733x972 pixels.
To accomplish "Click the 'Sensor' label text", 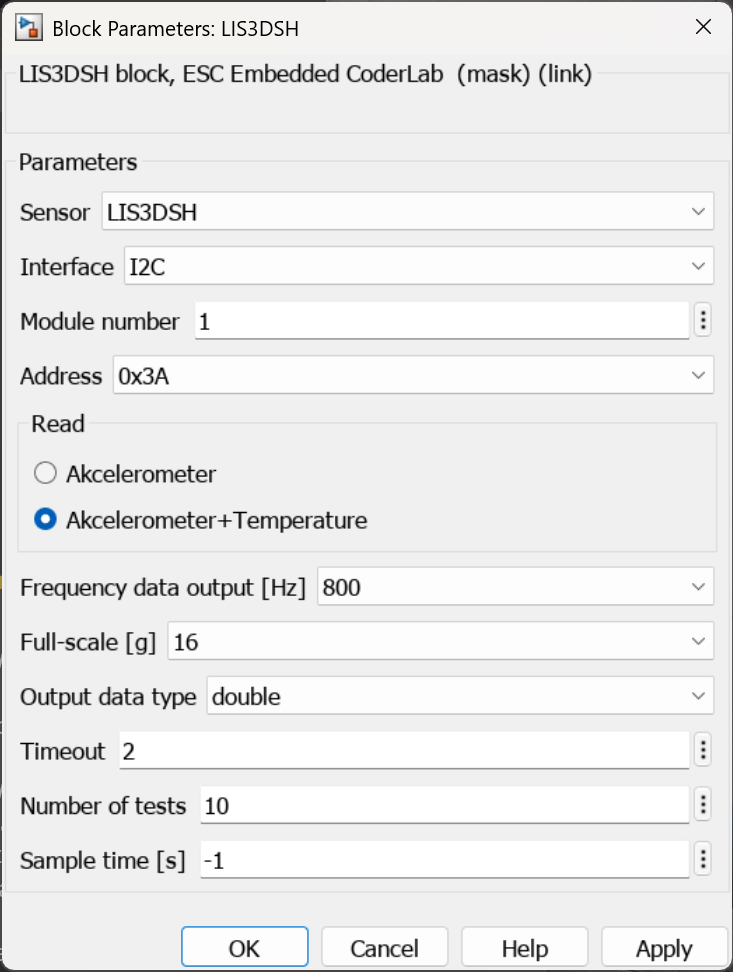I will (x=55, y=212).
